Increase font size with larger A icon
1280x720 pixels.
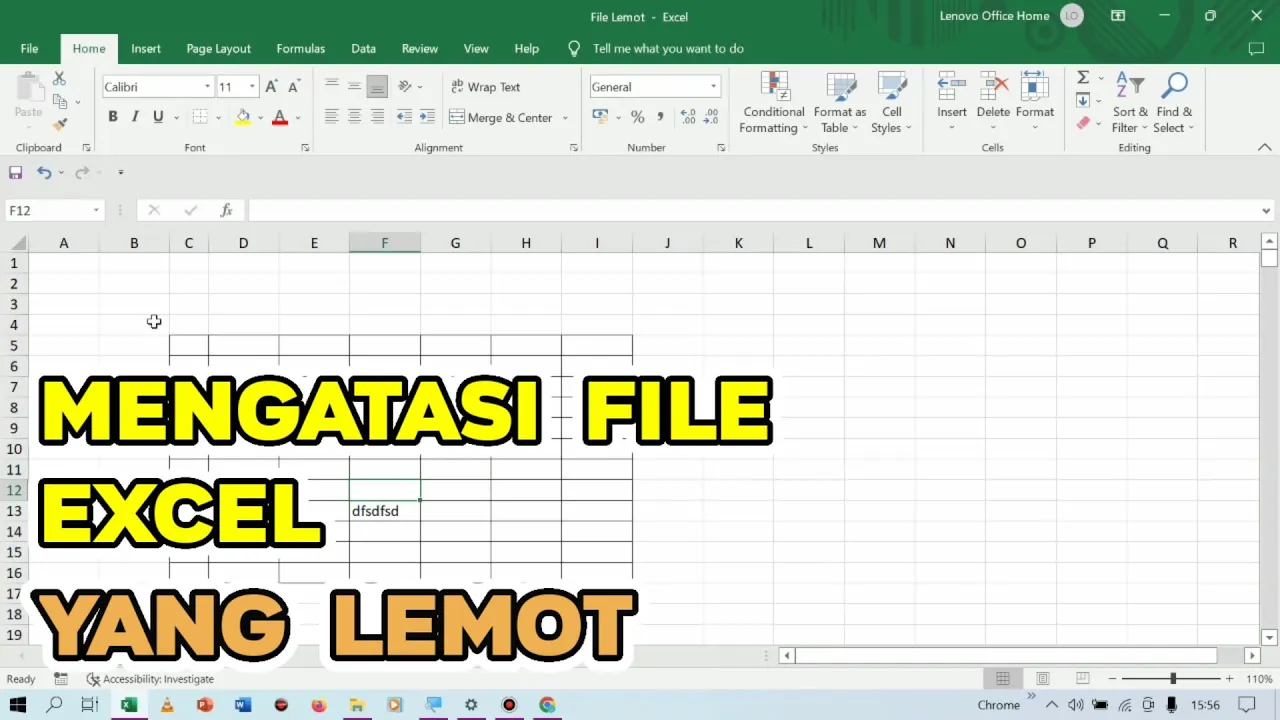coord(271,87)
